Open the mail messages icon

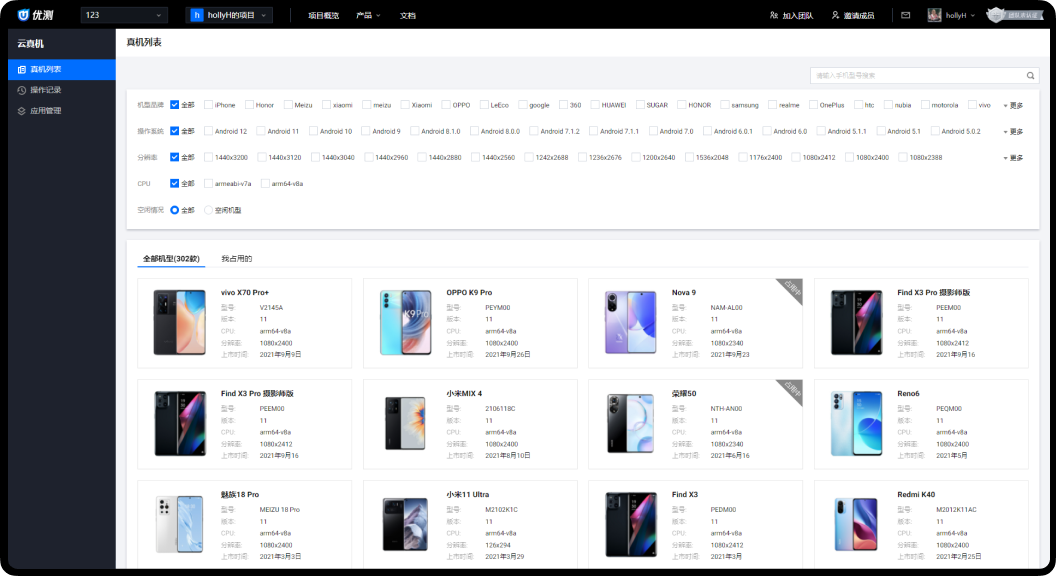[906, 15]
